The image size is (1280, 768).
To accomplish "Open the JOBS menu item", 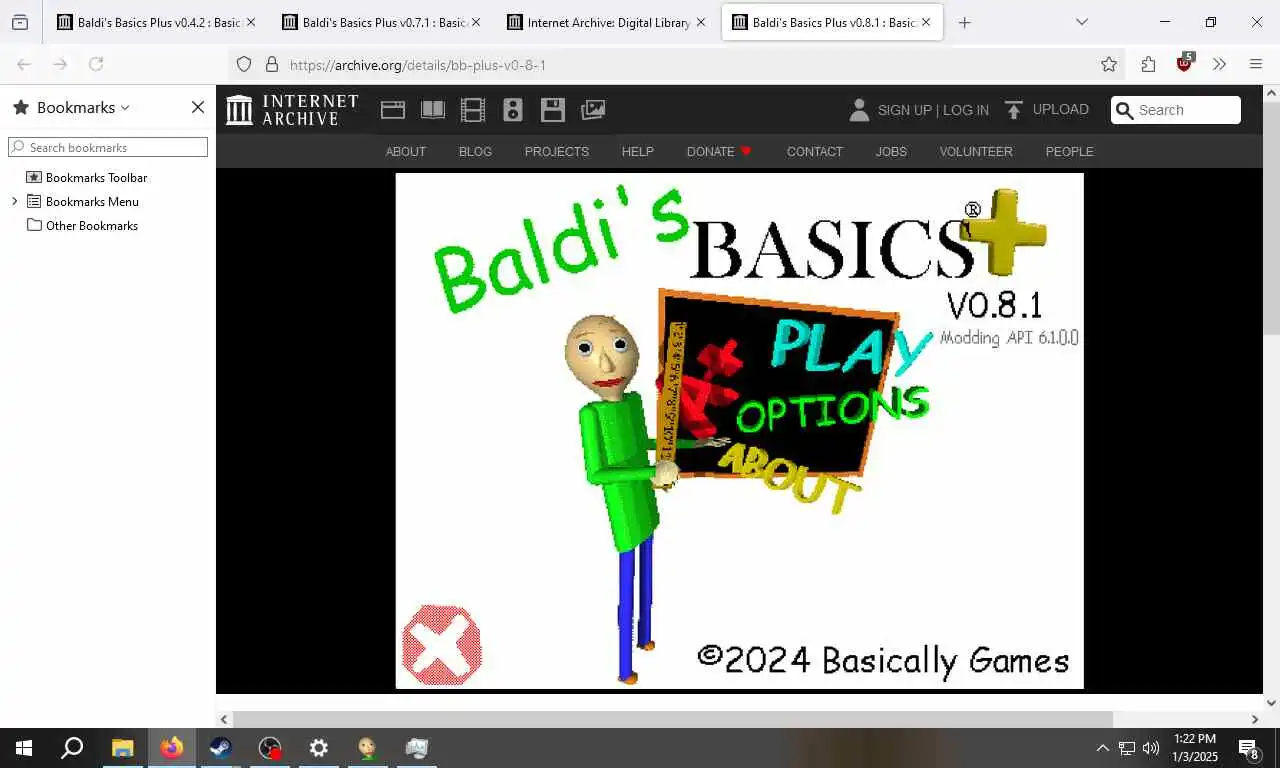I will click(x=891, y=151).
